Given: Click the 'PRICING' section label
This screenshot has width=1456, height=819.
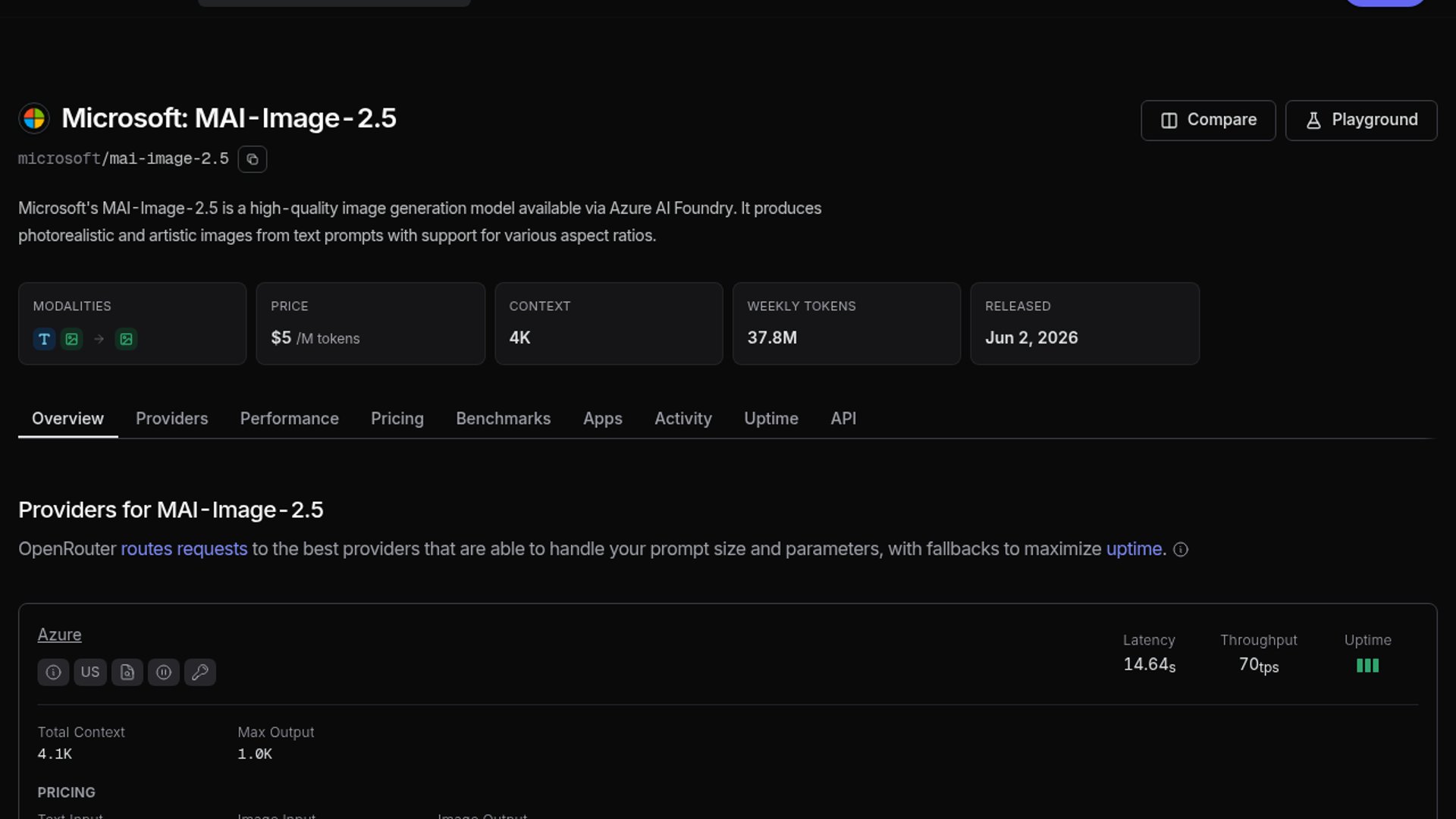Looking at the screenshot, I should click(x=67, y=792).
